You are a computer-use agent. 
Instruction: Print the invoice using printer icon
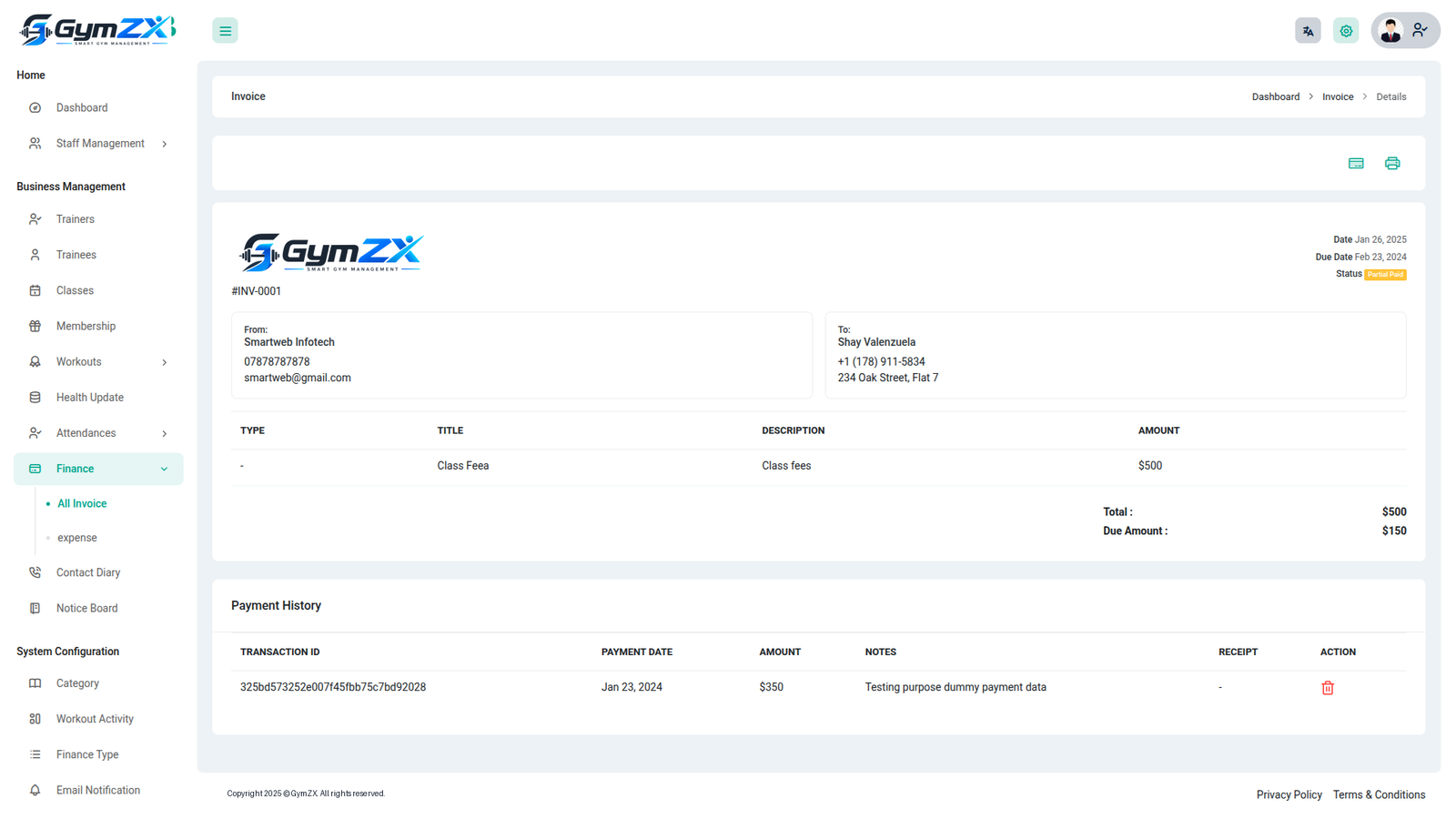1392,164
